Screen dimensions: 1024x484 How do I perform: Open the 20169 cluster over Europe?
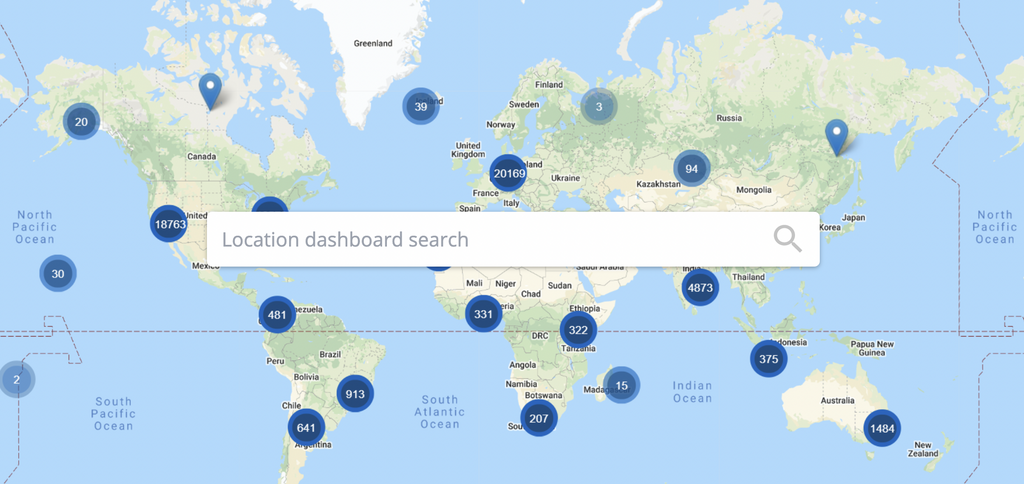coord(509,173)
